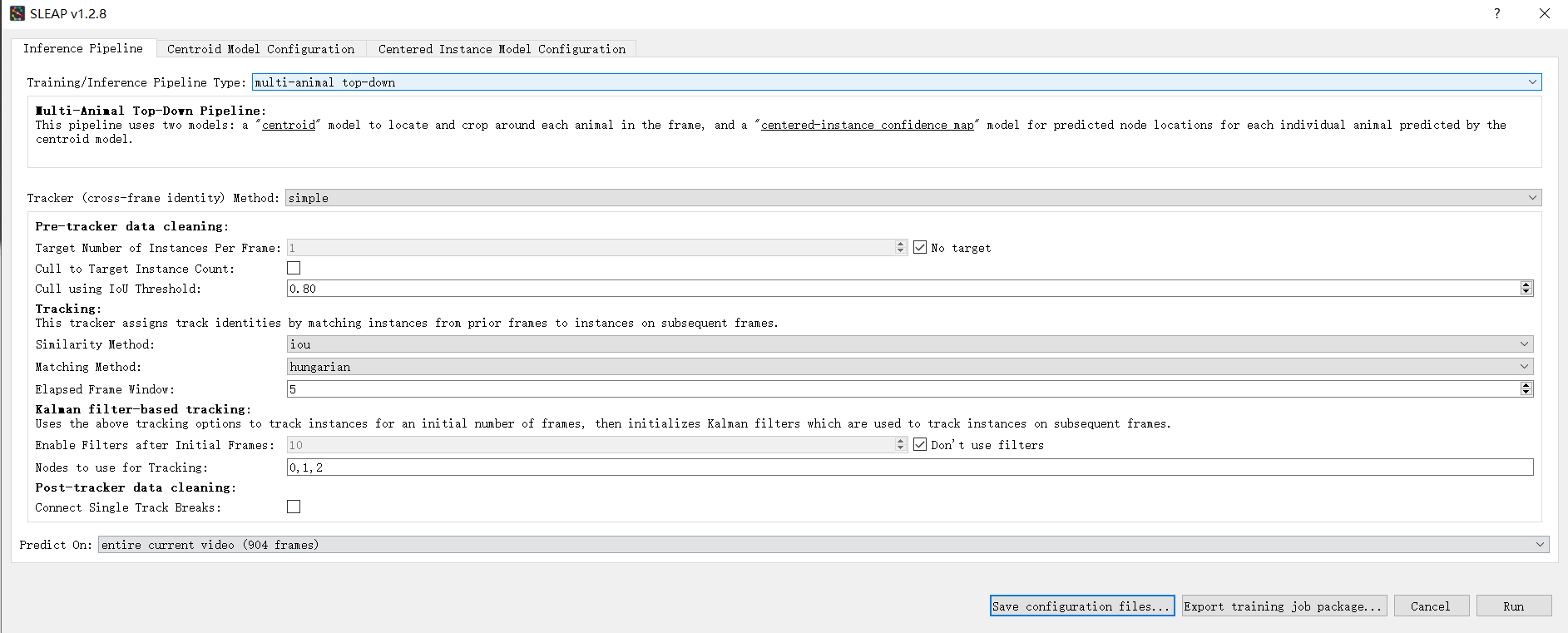Follow the centroid hyperlink
This screenshot has height=633, width=1568.
pos(289,125)
